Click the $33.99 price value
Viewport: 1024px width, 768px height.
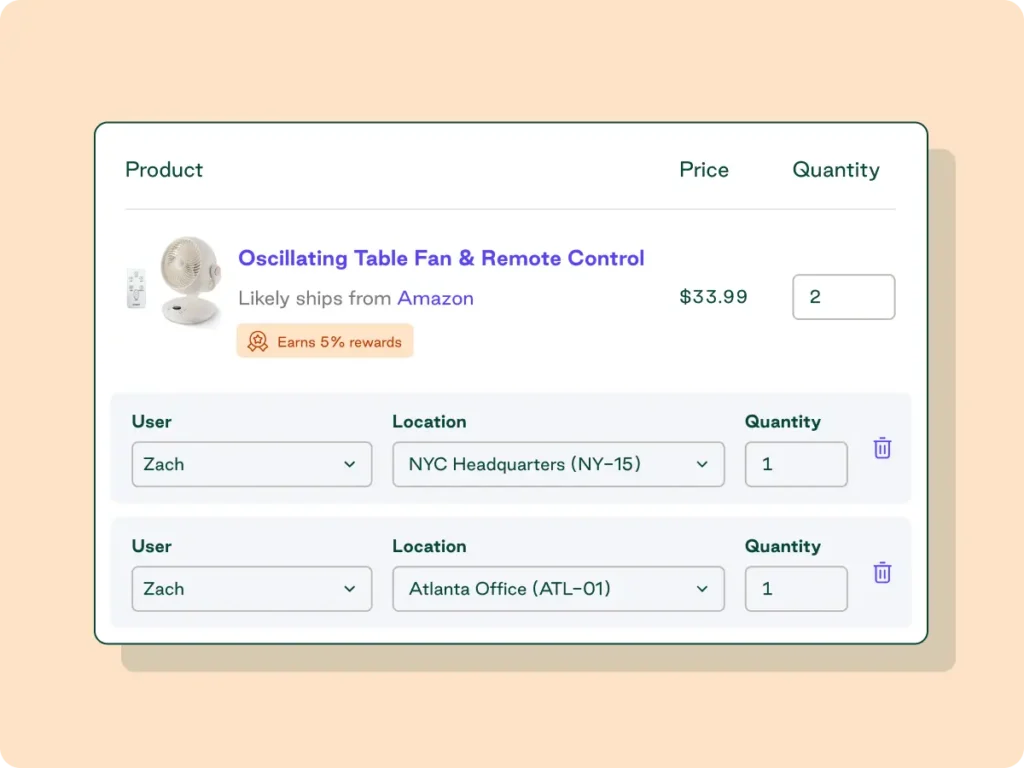(x=713, y=297)
